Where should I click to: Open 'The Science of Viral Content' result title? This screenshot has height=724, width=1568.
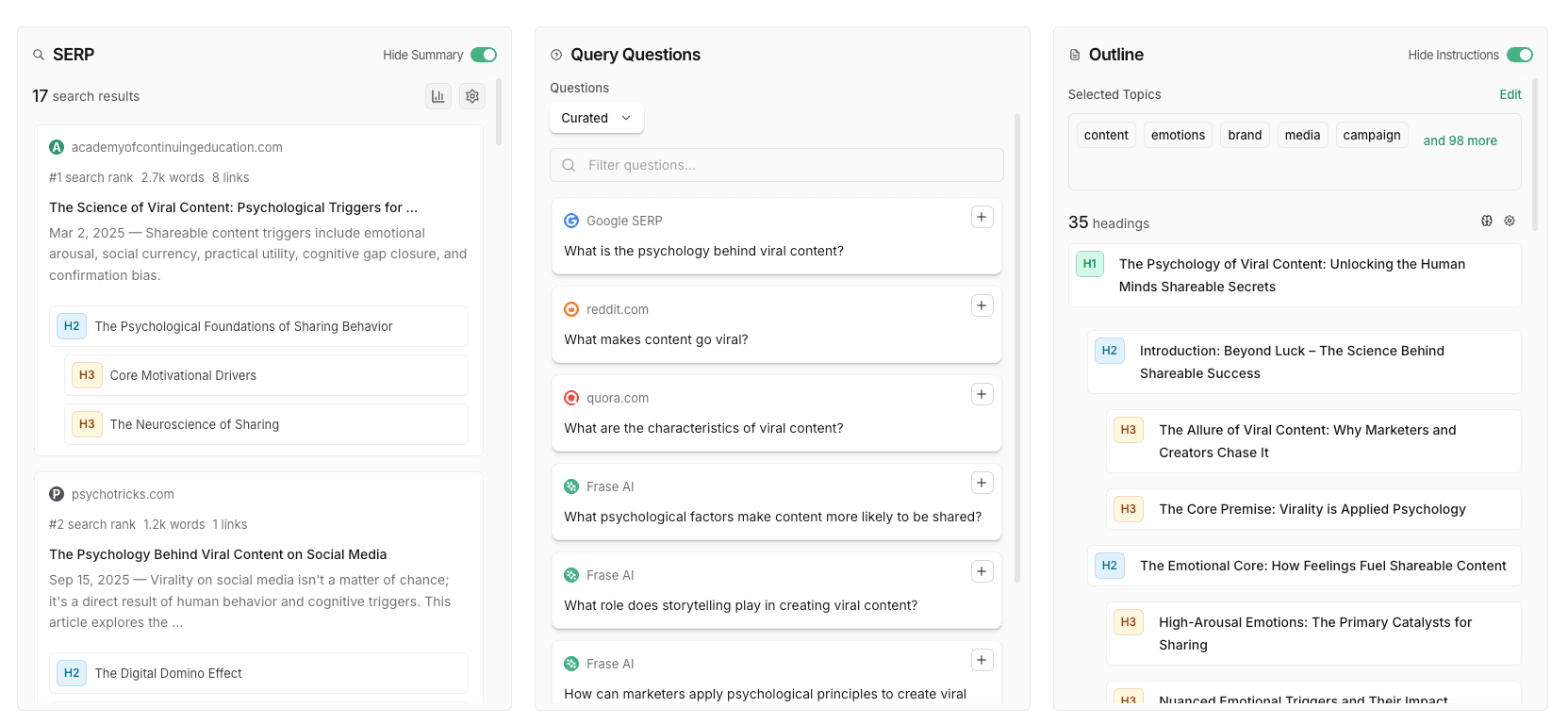coord(233,207)
